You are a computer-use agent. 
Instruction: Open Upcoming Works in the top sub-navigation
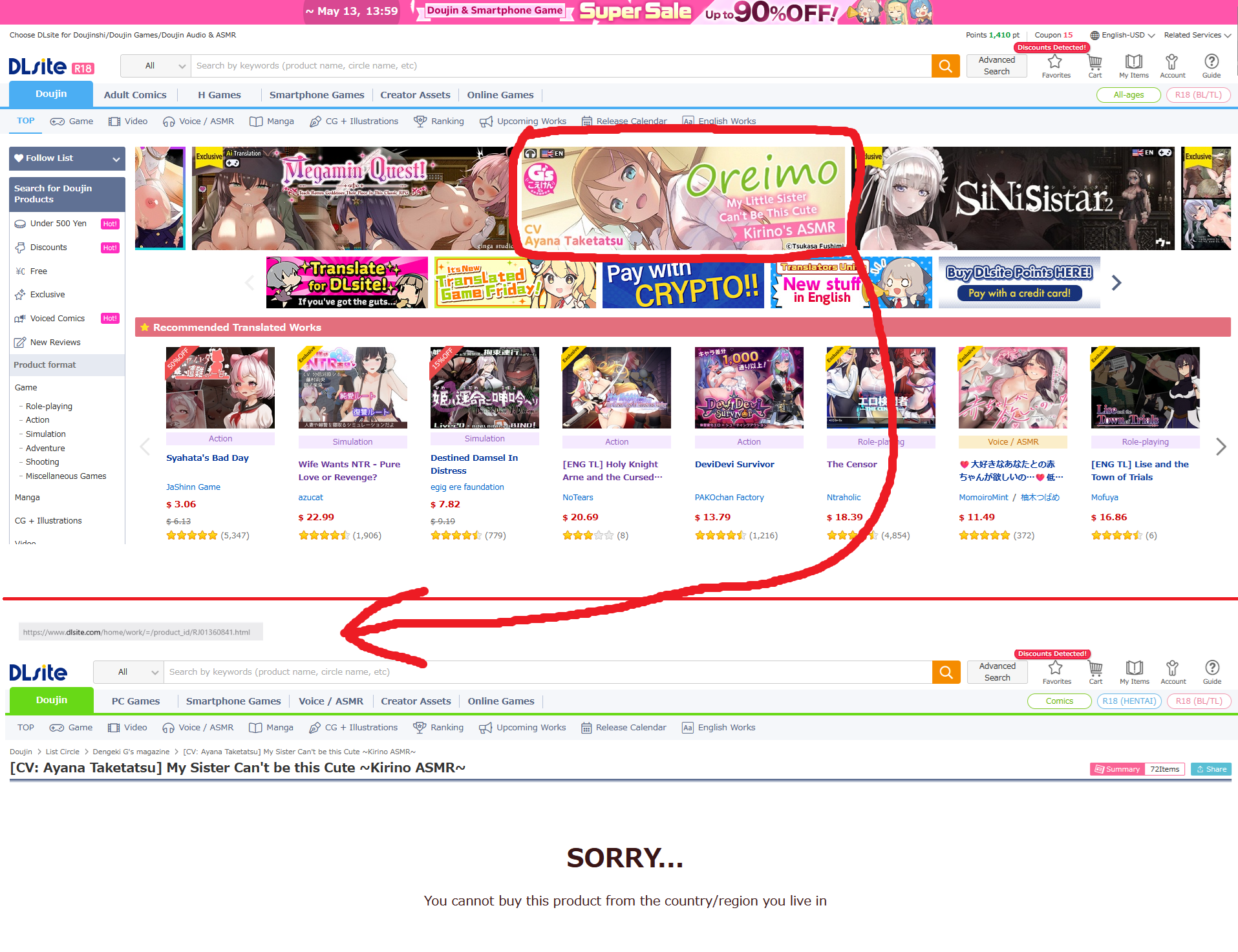523,121
